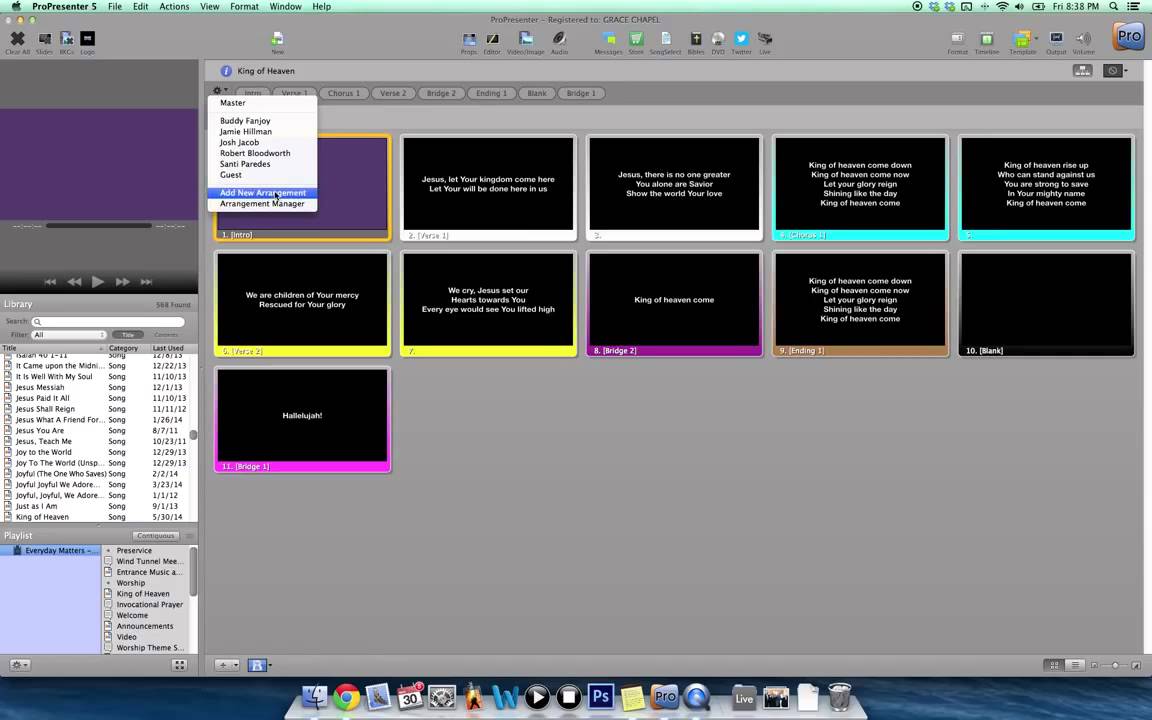1152x720 pixels.
Task: Click the fast-forward button in media preview
Action: [x=123, y=281]
